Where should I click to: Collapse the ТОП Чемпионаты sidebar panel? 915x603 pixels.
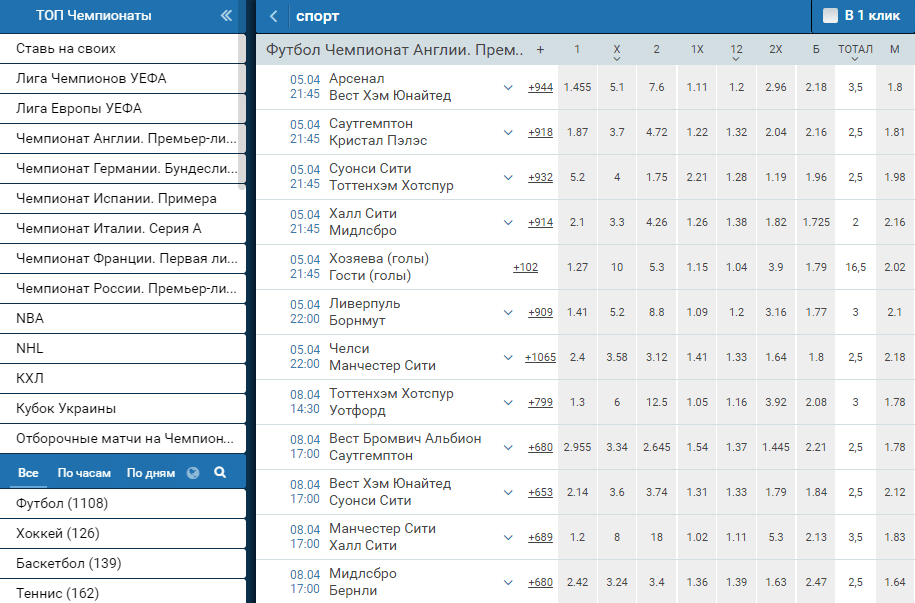(x=226, y=16)
